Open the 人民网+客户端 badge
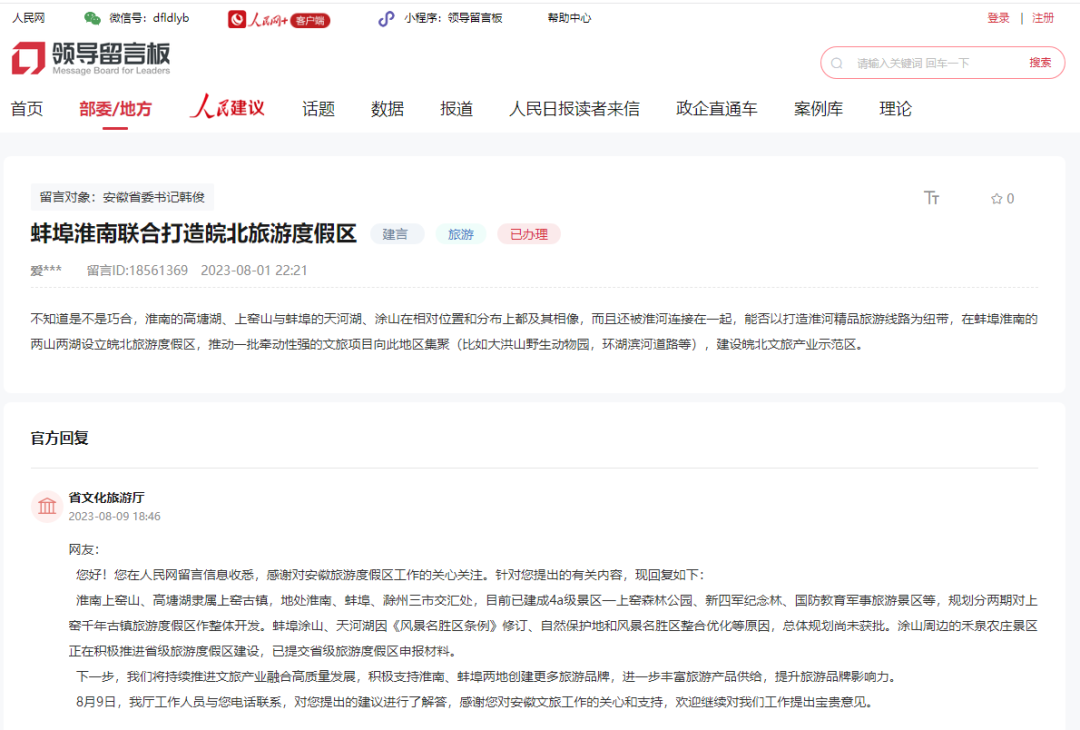The width and height of the screenshot is (1080, 730). coord(280,18)
